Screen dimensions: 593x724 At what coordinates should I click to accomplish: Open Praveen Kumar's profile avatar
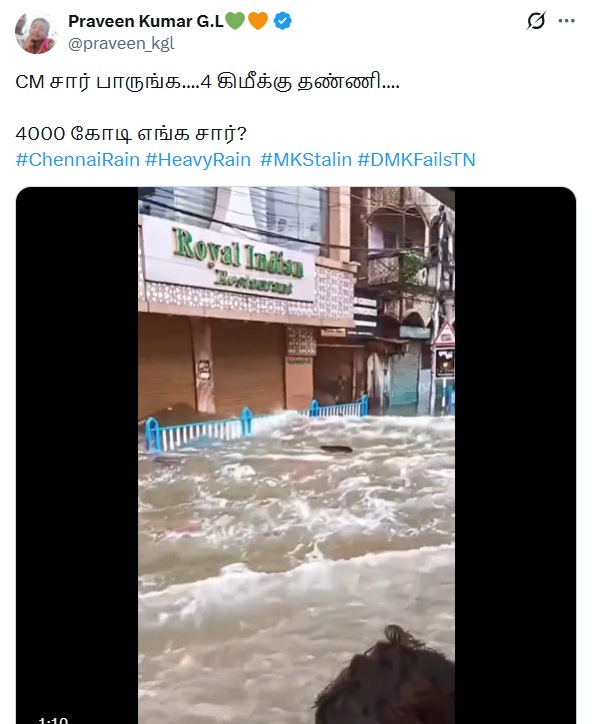pos(37,32)
